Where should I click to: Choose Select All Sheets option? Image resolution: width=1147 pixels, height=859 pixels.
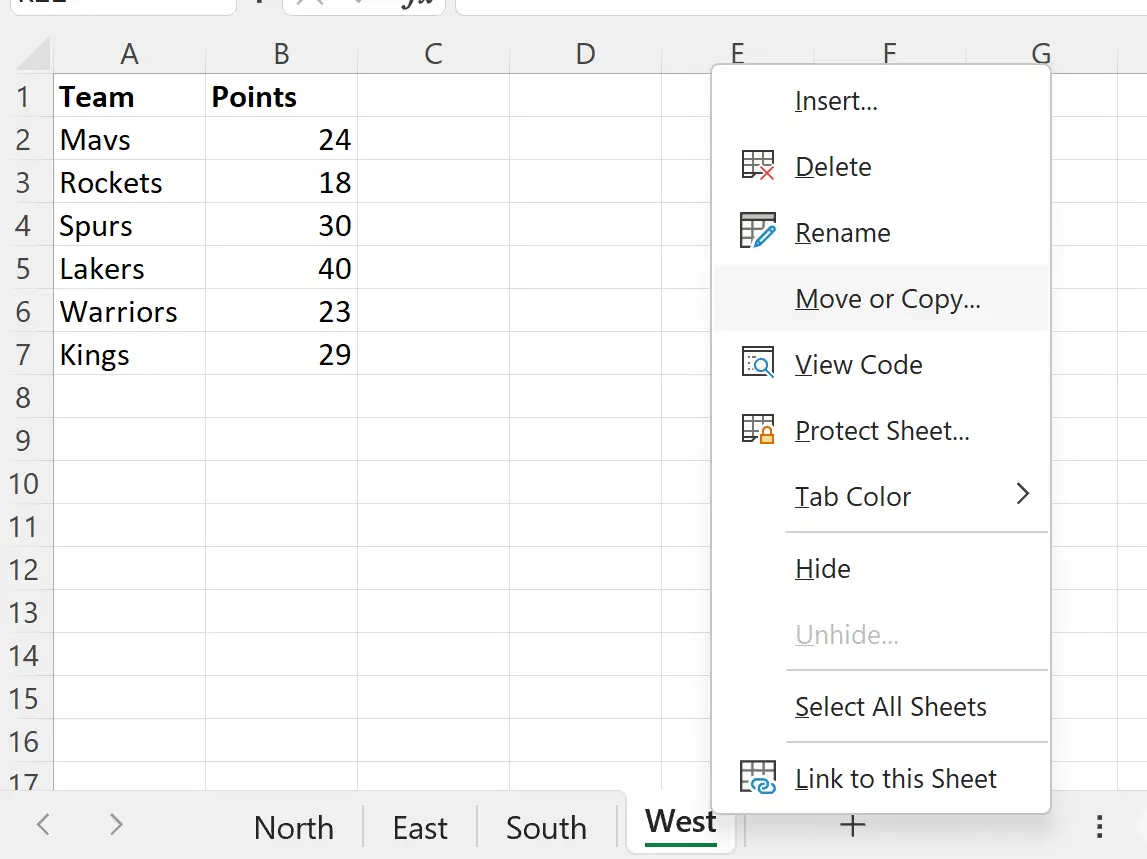[x=890, y=707]
